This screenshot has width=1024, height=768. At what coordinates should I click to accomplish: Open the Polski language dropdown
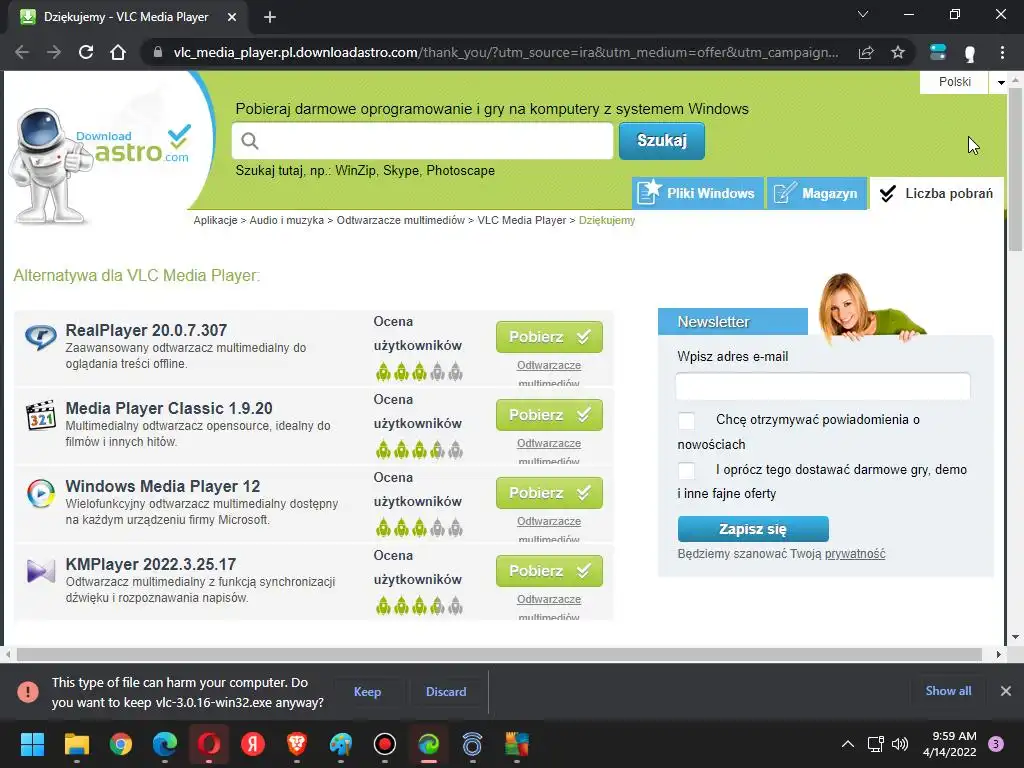tap(963, 82)
